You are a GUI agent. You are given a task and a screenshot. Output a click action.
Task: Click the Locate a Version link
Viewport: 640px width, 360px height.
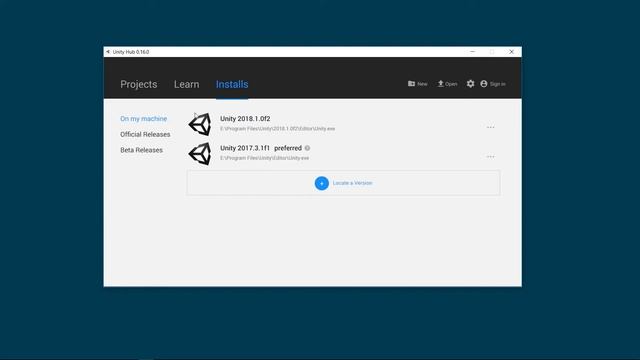tap(353, 183)
